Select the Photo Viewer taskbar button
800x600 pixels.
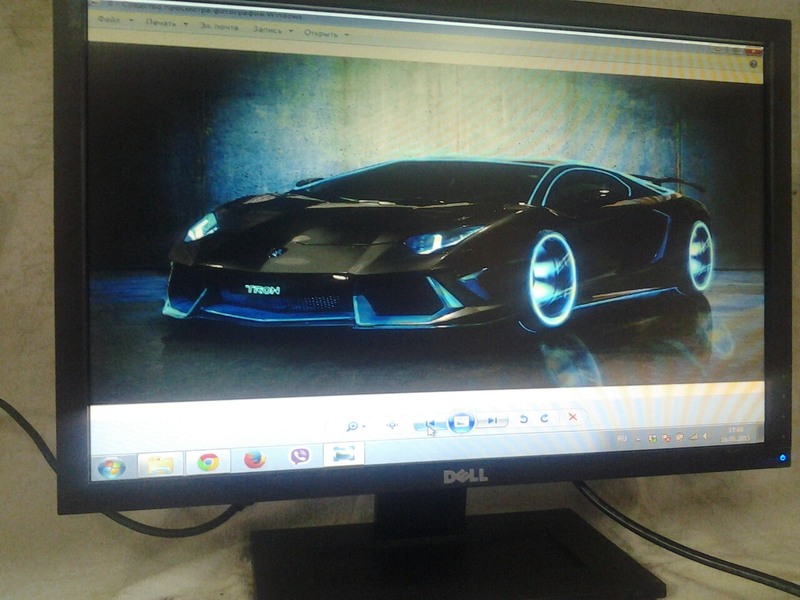pyautogui.click(x=343, y=454)
